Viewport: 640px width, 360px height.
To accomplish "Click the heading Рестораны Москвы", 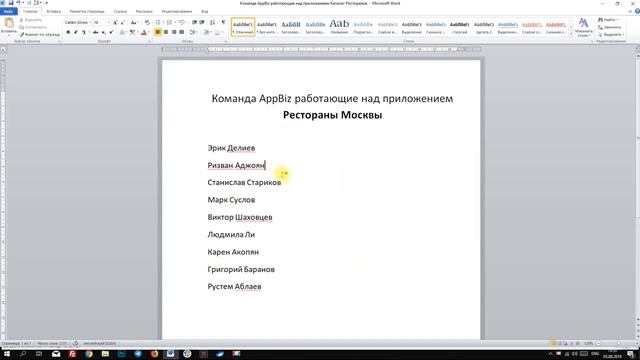I will (x=333, y=115).
